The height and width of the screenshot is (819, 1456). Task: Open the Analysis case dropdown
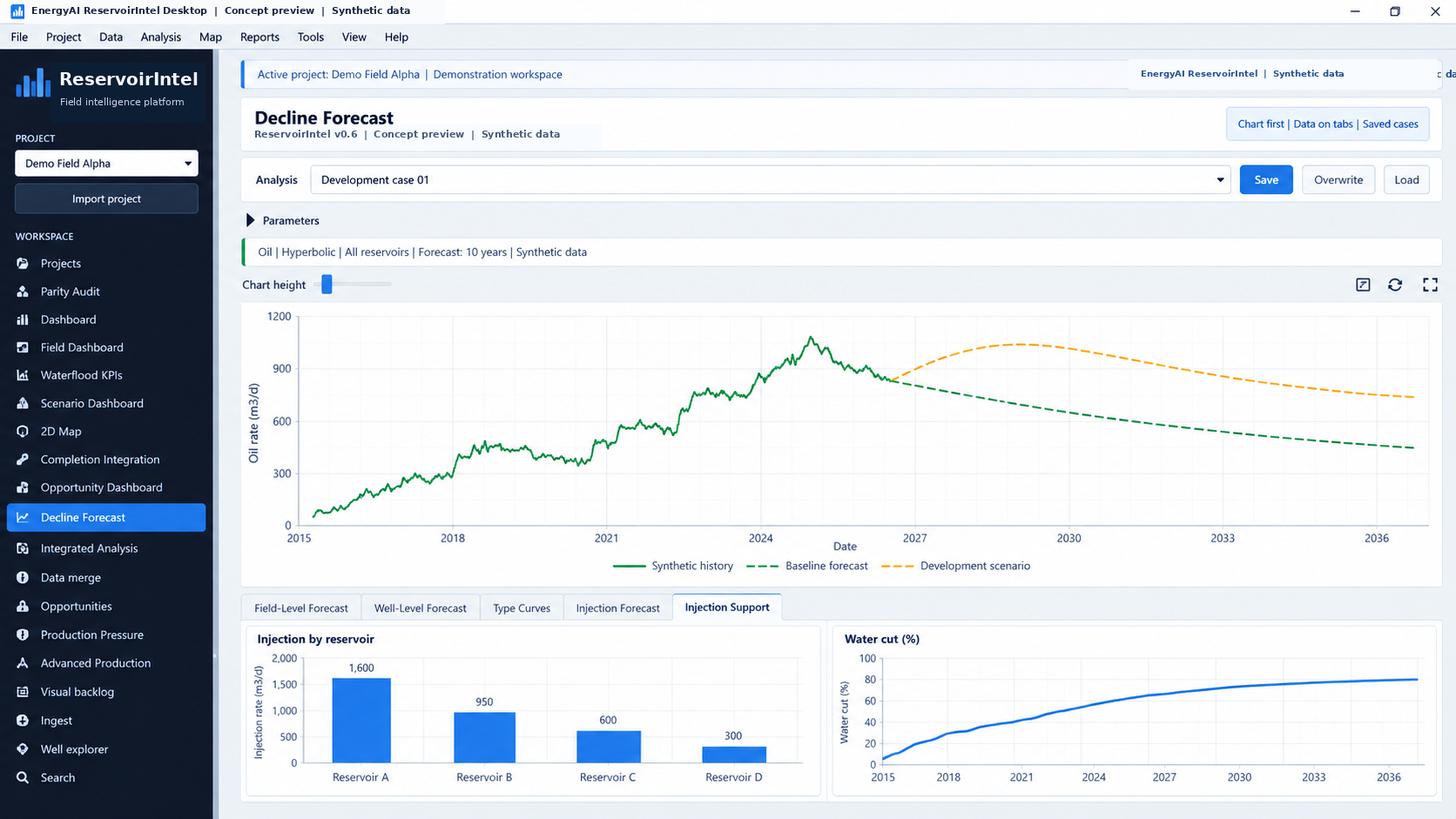(771, 180)
